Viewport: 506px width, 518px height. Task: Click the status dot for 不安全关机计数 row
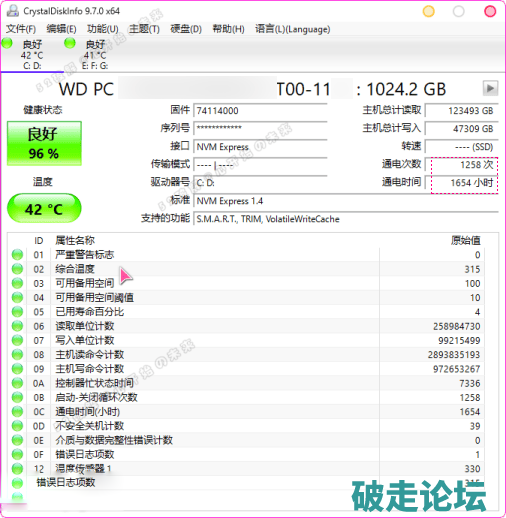click(x=17, y=426)
